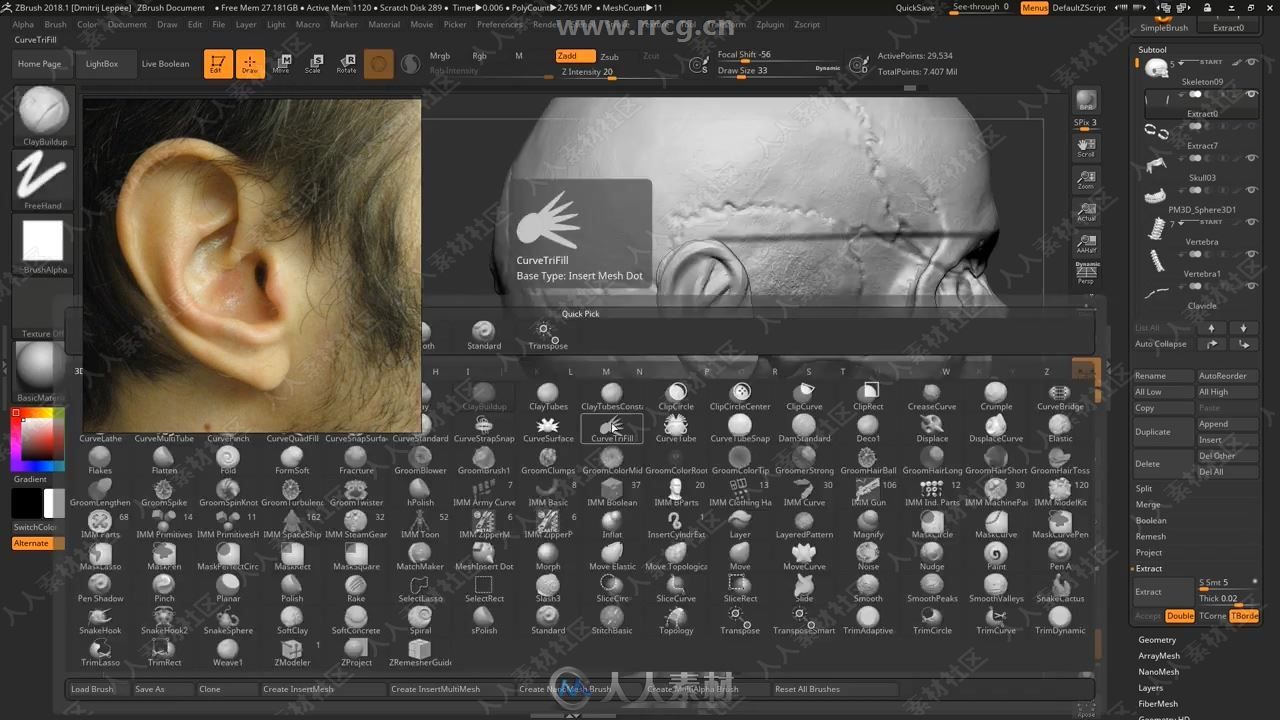This screenshot has height=720, width=1280.
Task: Open the Document menu
Action: click(x=127, y=24)
